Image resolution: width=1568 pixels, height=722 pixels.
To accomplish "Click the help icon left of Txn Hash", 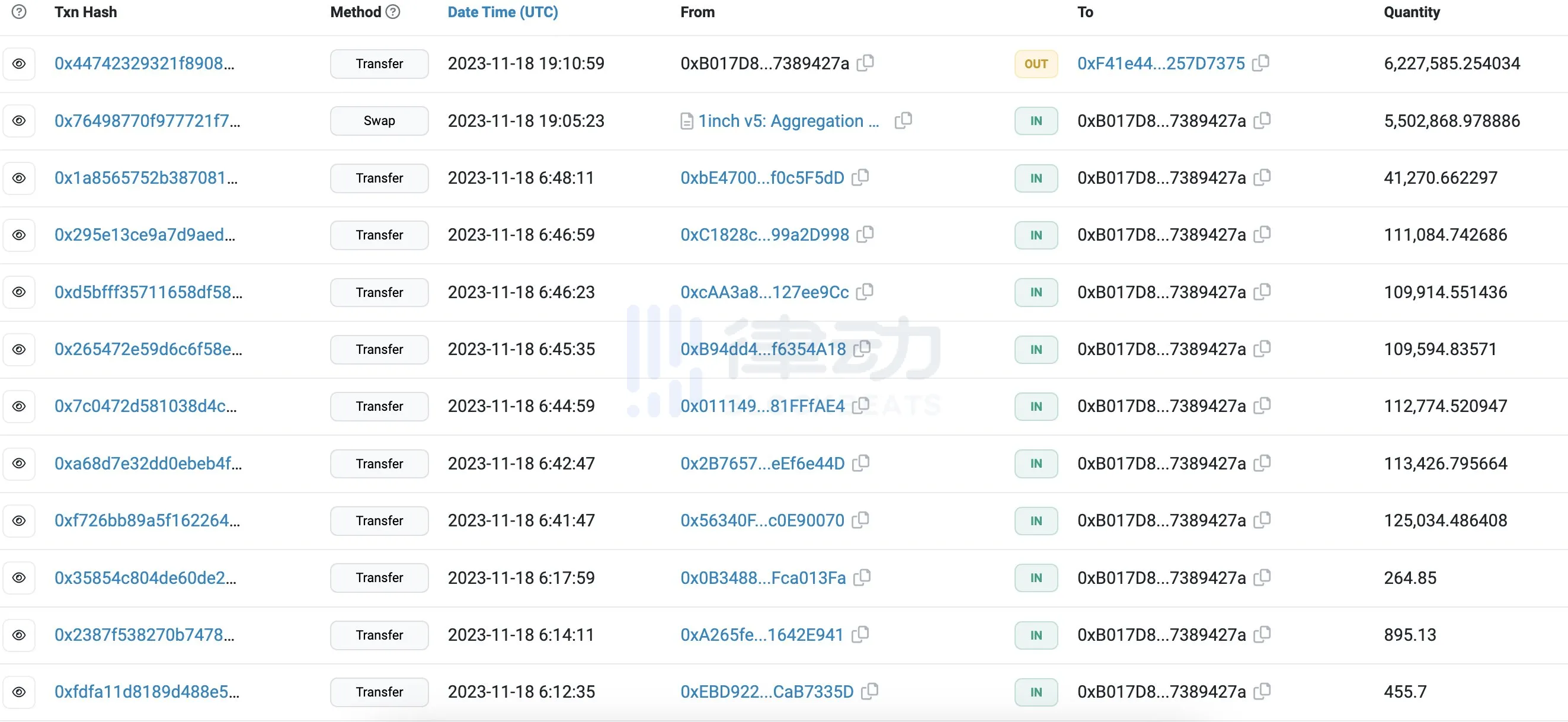I will (19, 12).
